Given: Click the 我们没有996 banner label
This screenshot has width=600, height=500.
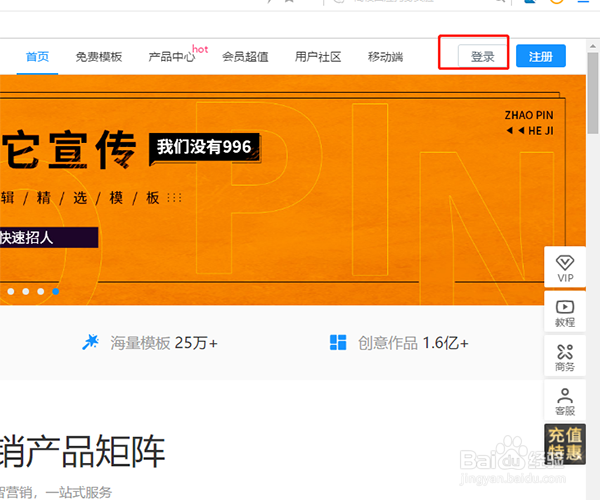Looking at the screenshot, I should pos(204,147).
